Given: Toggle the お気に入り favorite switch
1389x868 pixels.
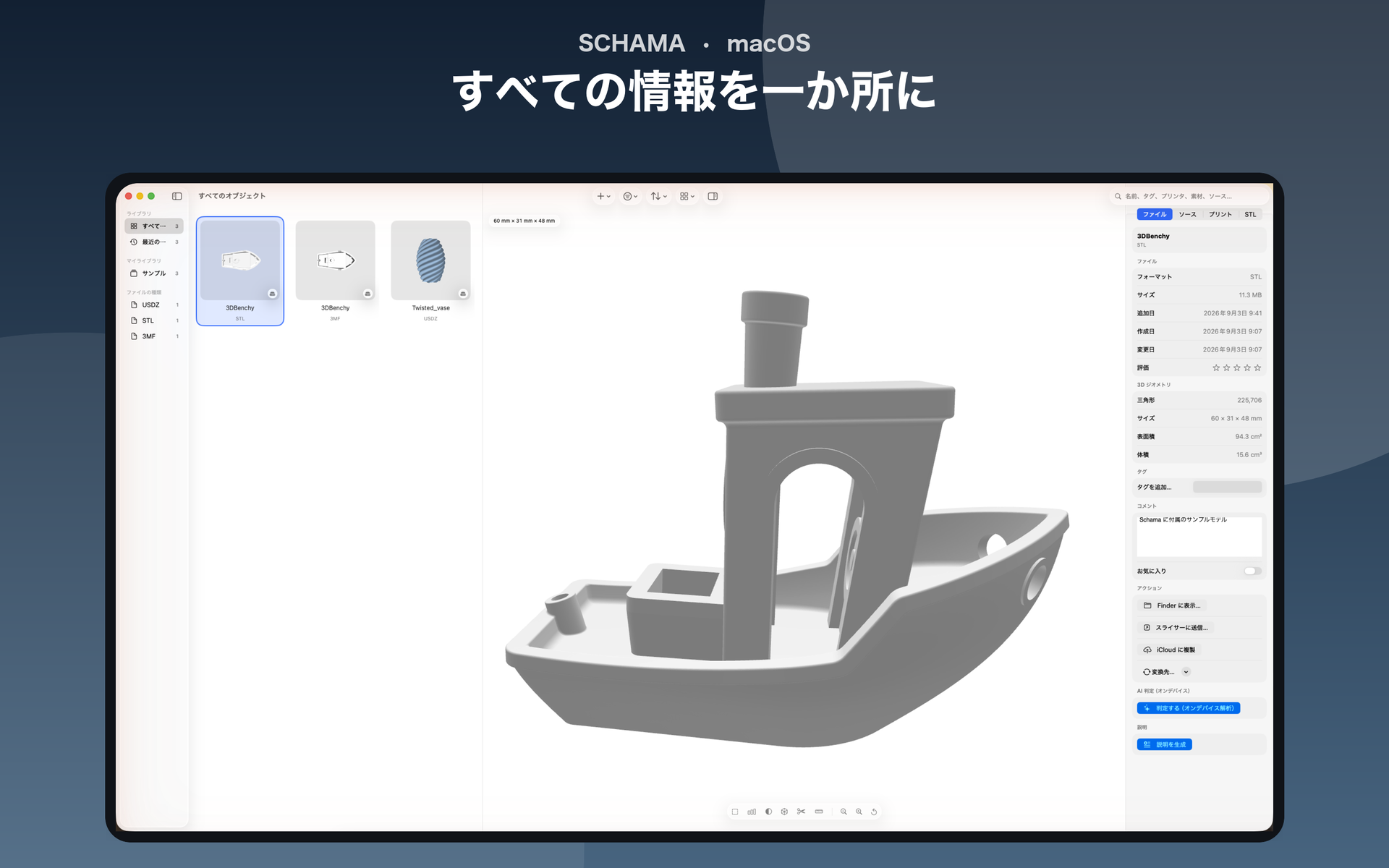Looking at the screenshot, I should (1252, 571).
